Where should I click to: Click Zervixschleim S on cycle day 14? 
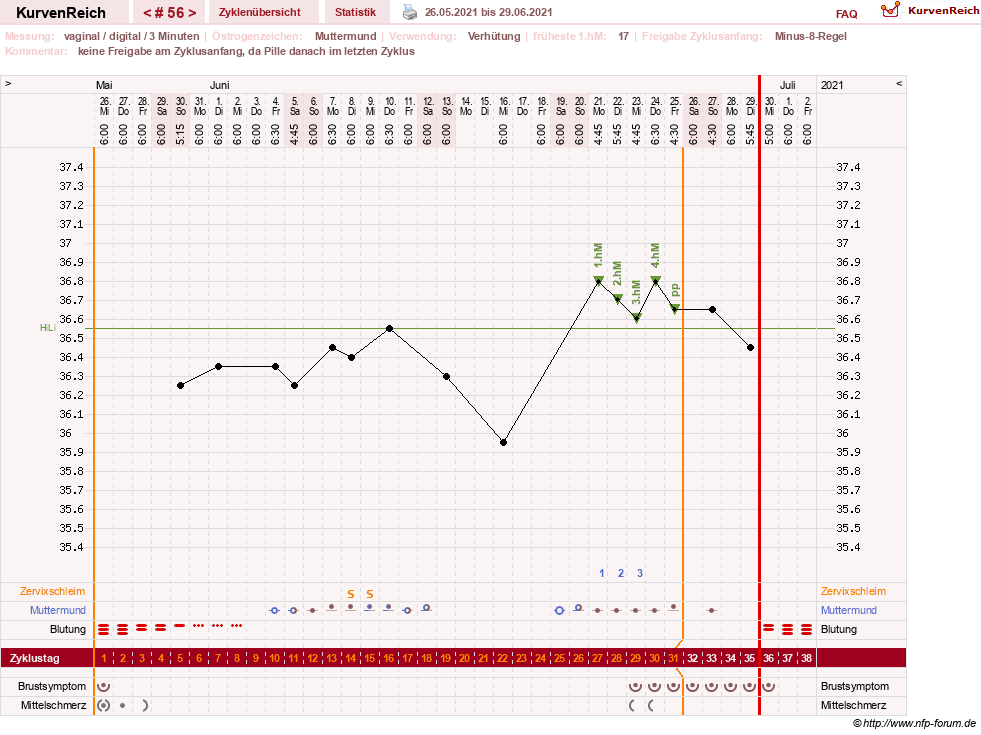click(x=351, y=594)
